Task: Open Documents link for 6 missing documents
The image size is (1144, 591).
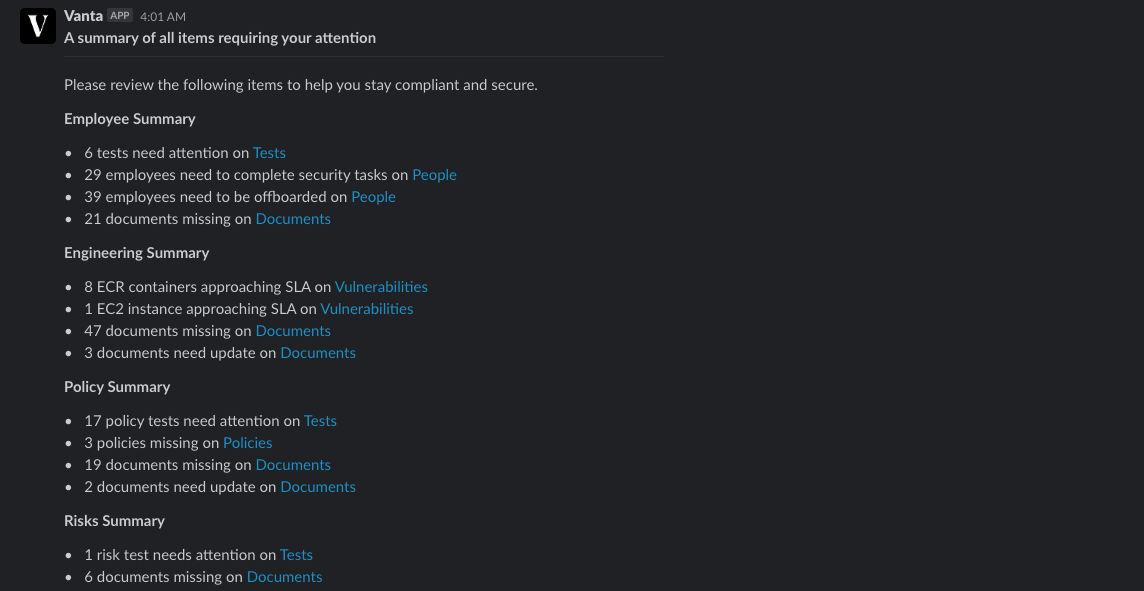Action: point(285,577)
